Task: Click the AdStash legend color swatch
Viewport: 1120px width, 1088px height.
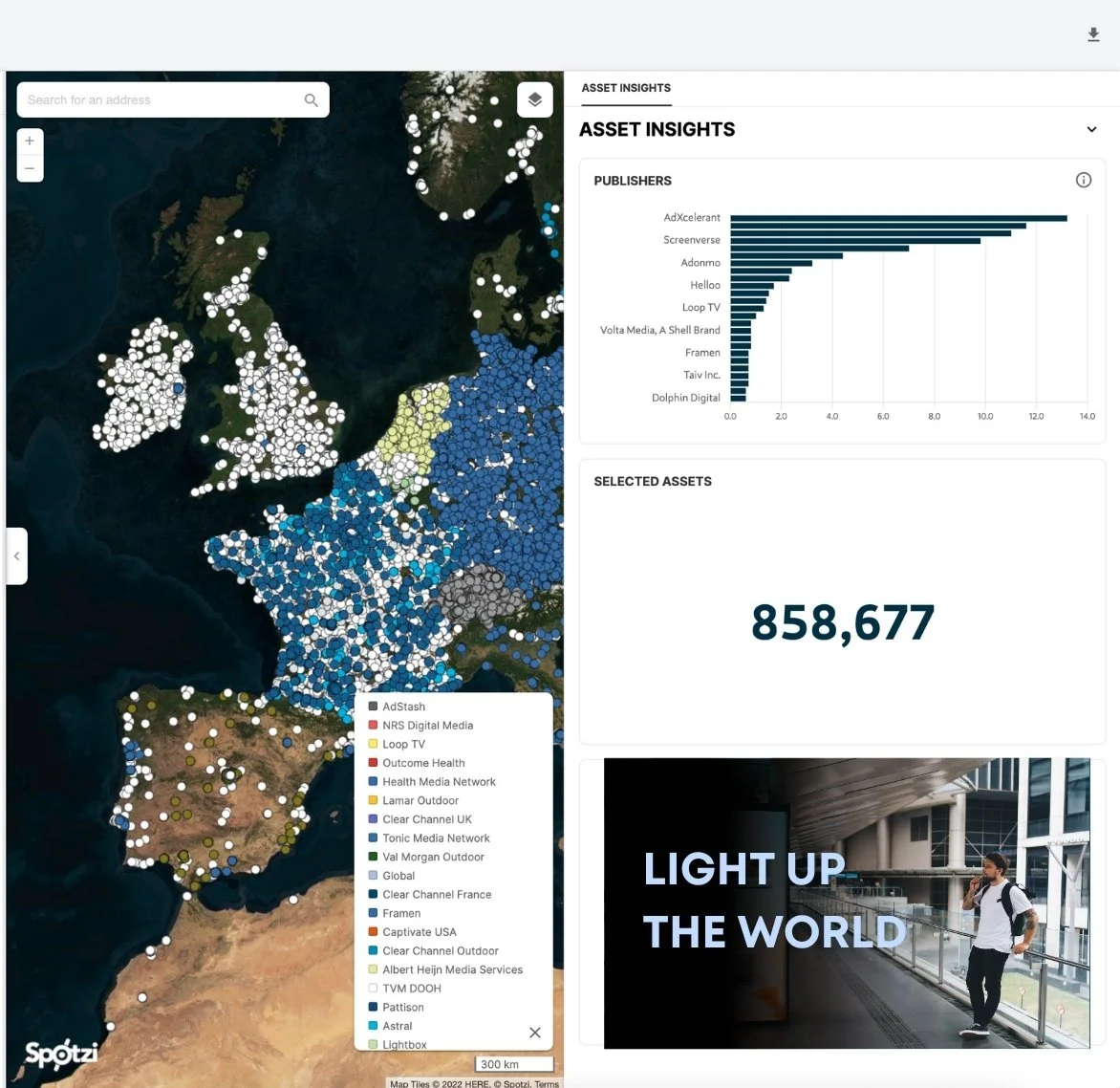Action: (372, 707)
